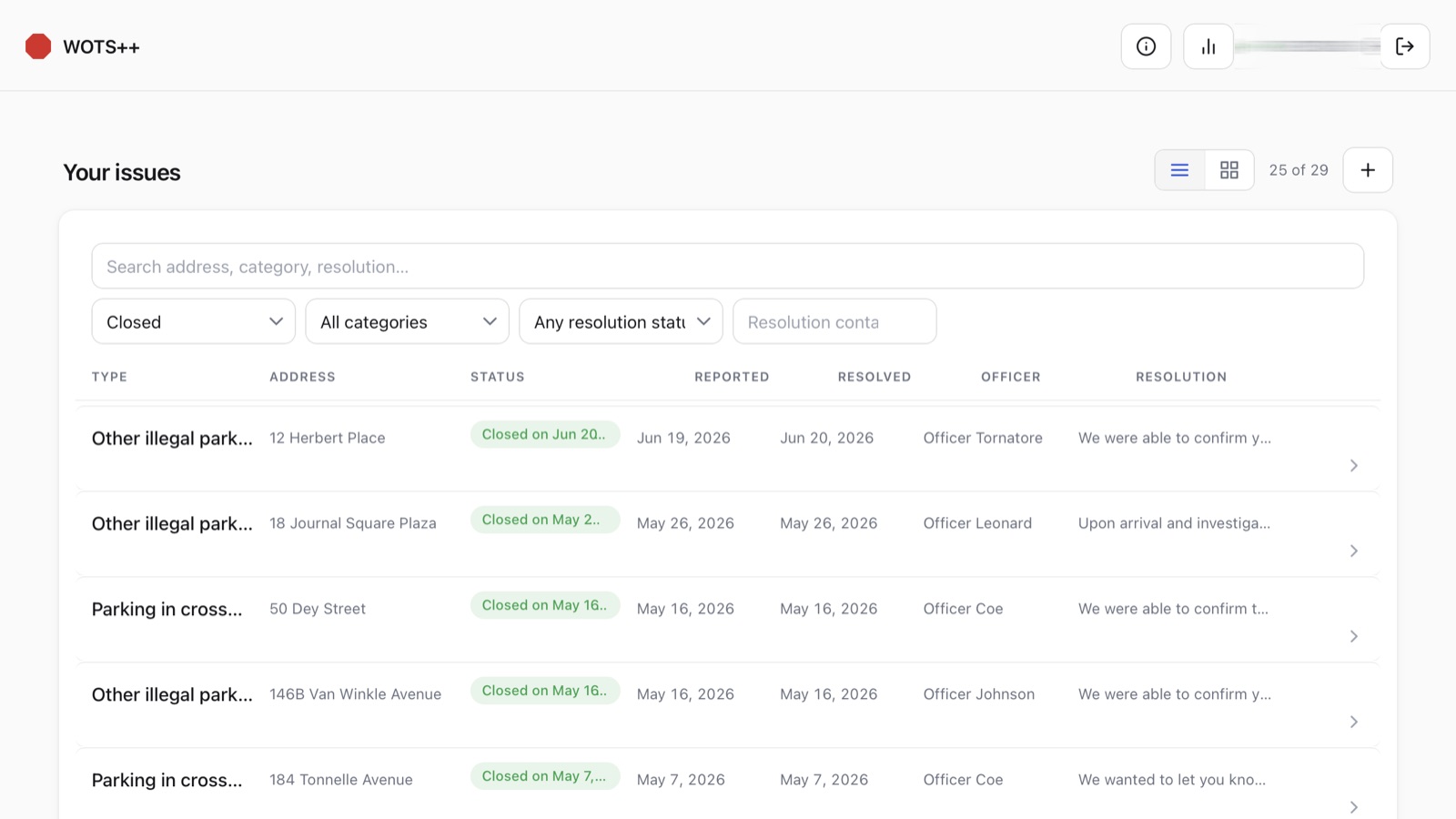Click the 50 Dey Street status badge
The image size is (1456, 819).
pyautogui.click(x=545, y=606)
